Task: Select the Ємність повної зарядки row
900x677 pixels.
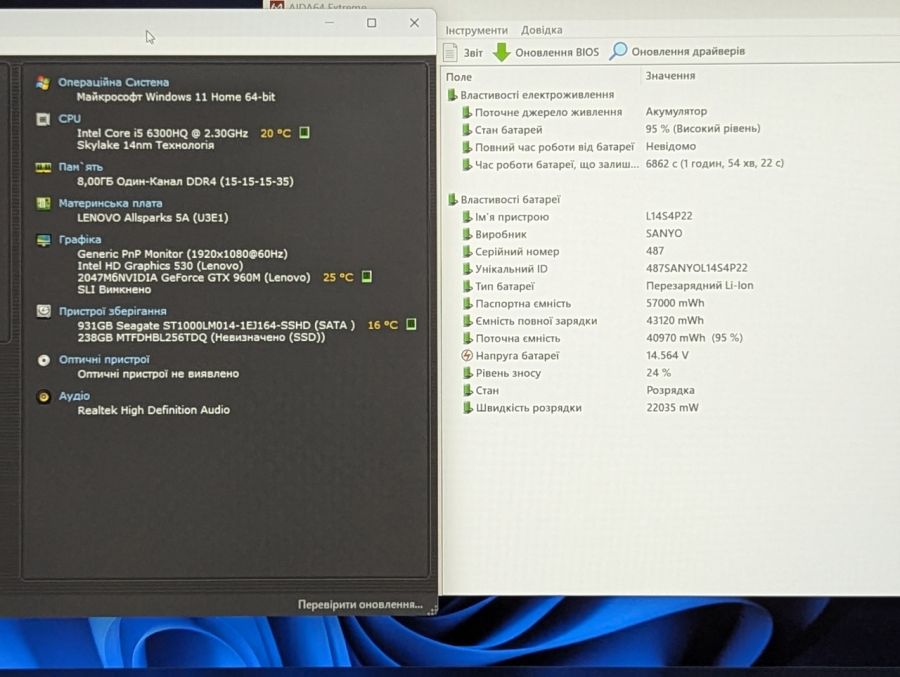Action: [x=583, y=321]
